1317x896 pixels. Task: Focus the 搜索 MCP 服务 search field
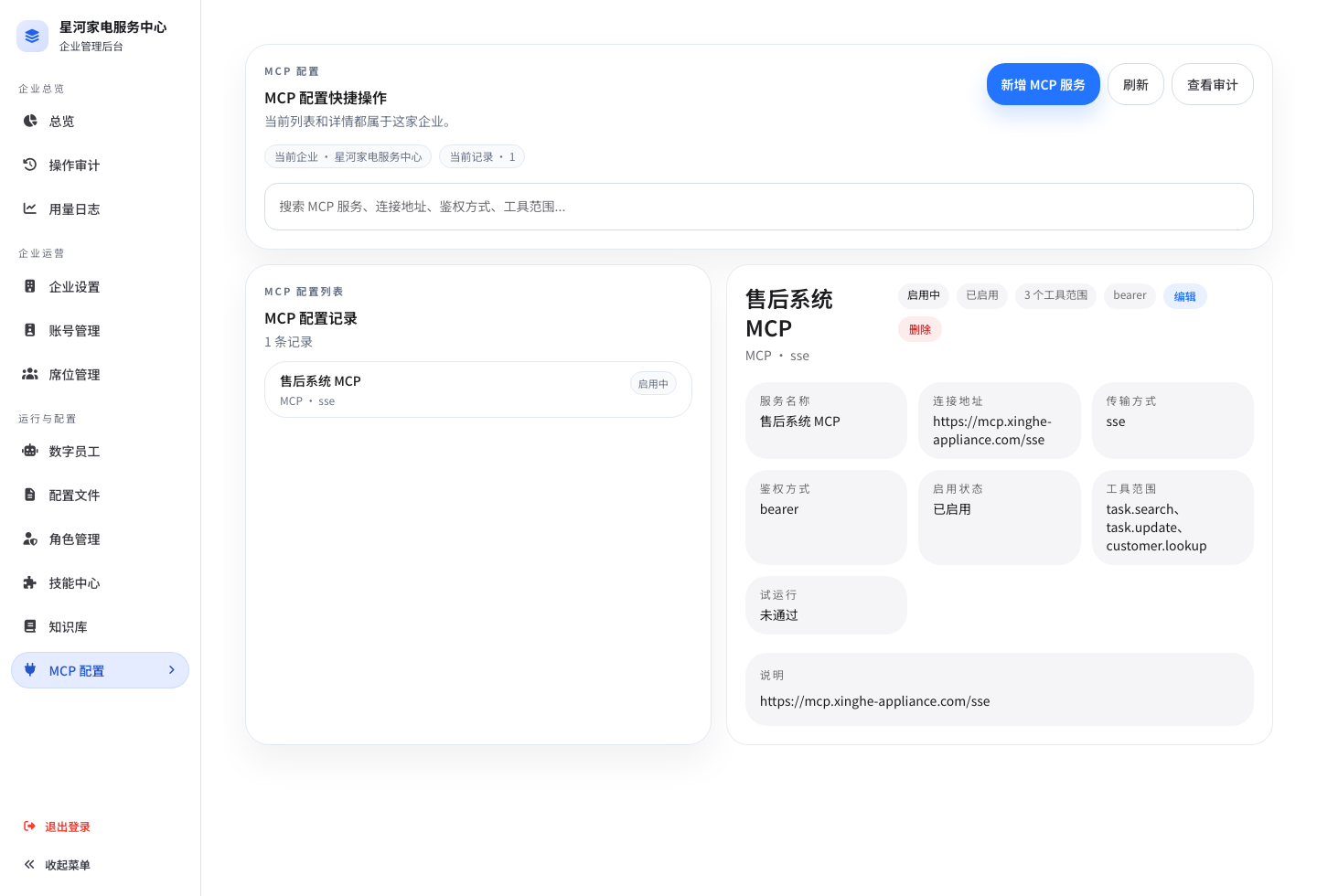pos(758,207)
